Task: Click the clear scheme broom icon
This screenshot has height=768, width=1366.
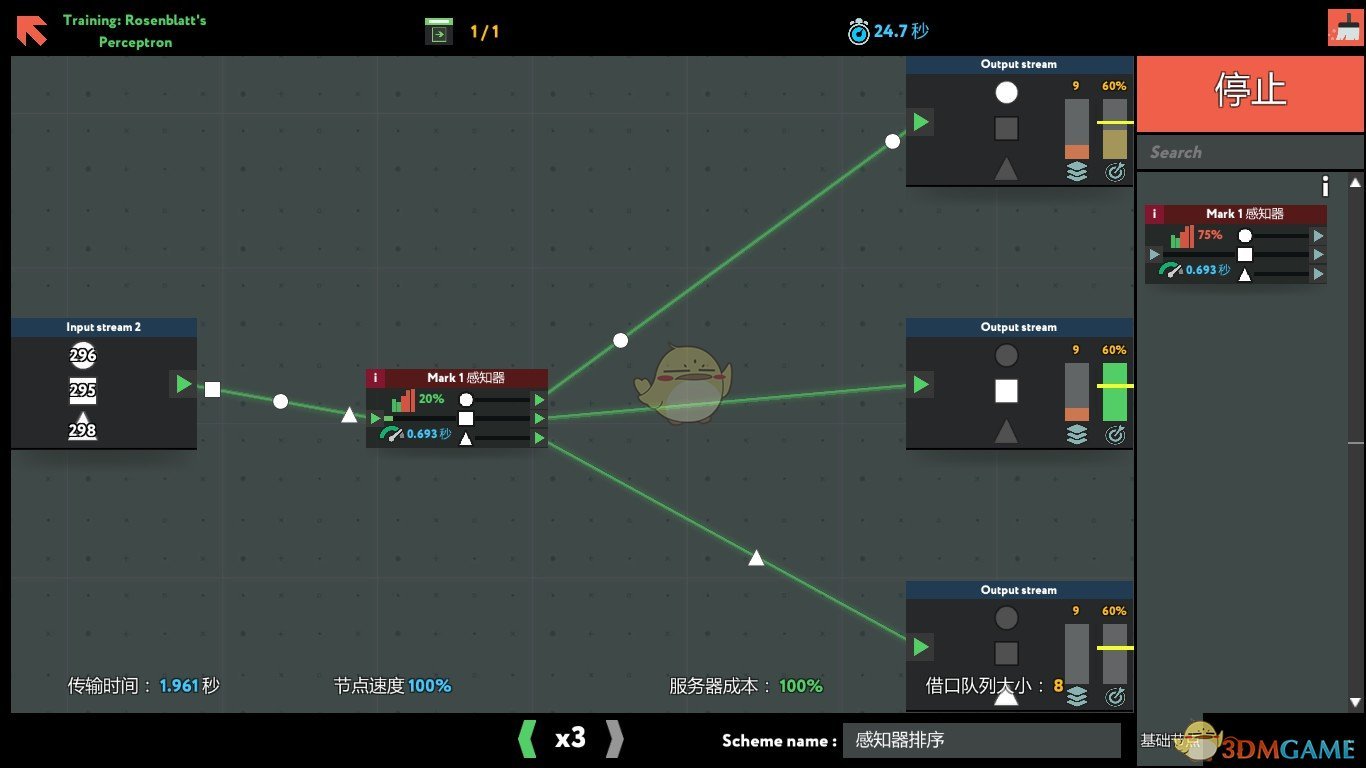Action: pos(1345,28)
